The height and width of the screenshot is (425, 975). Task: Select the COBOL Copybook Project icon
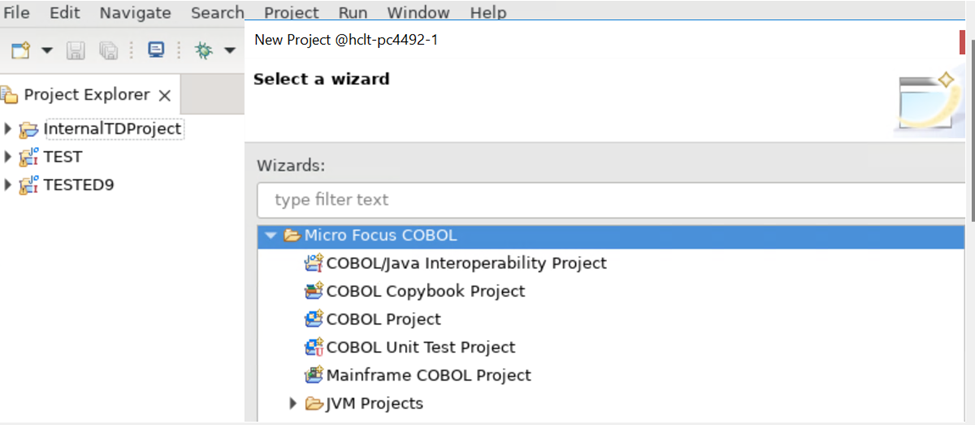314,291
